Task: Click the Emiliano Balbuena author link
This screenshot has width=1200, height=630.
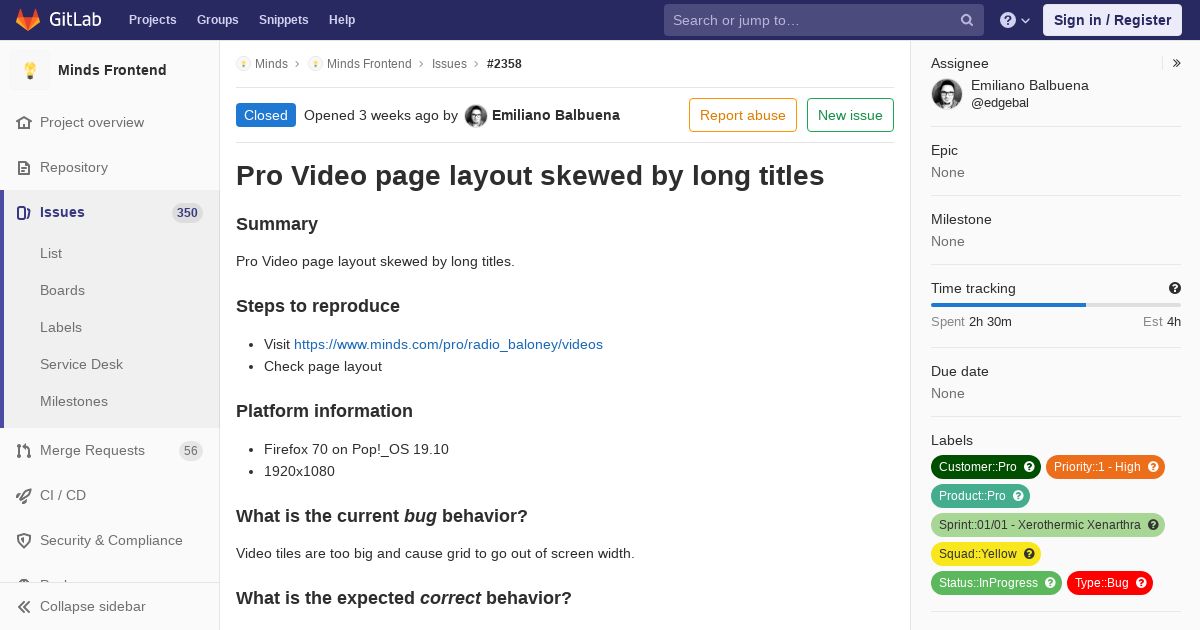Action: 556,116
